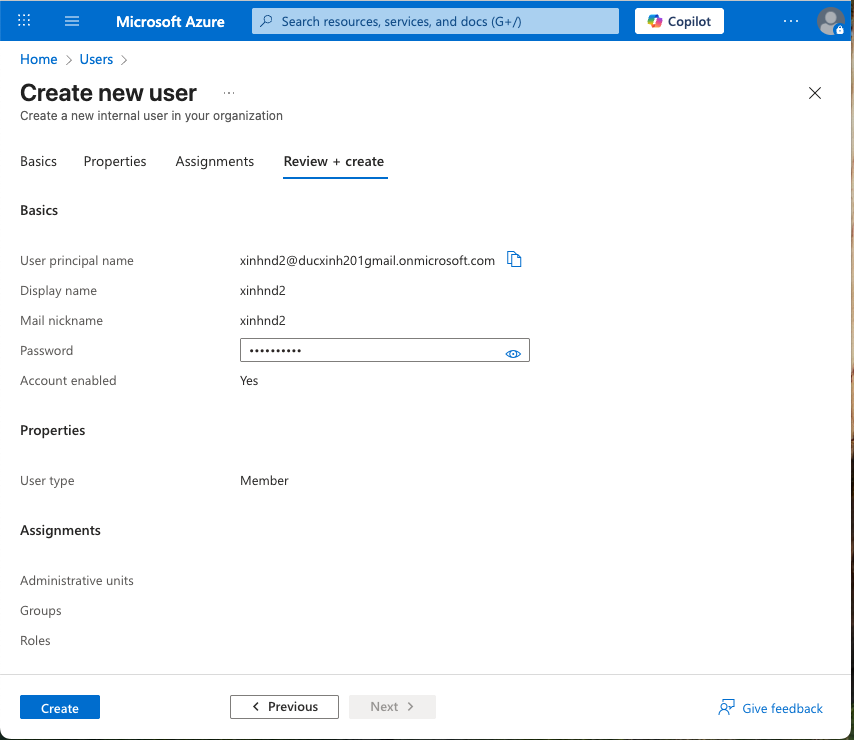Open Users from the breadcrumb

coord(96,59)
